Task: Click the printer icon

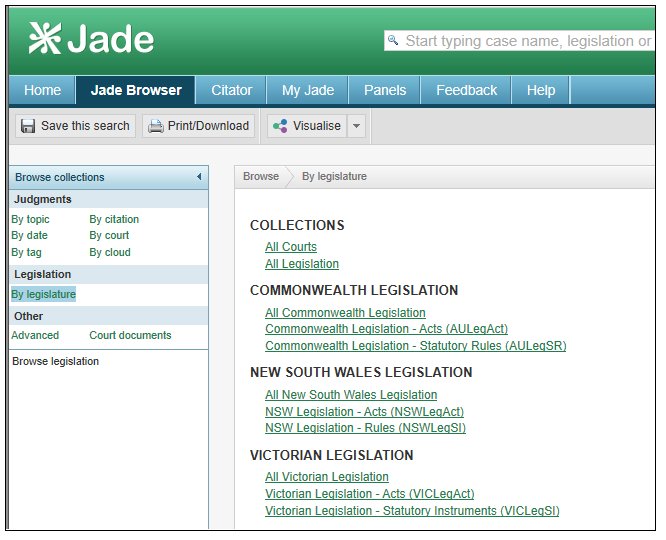Action: pos(155,126)
